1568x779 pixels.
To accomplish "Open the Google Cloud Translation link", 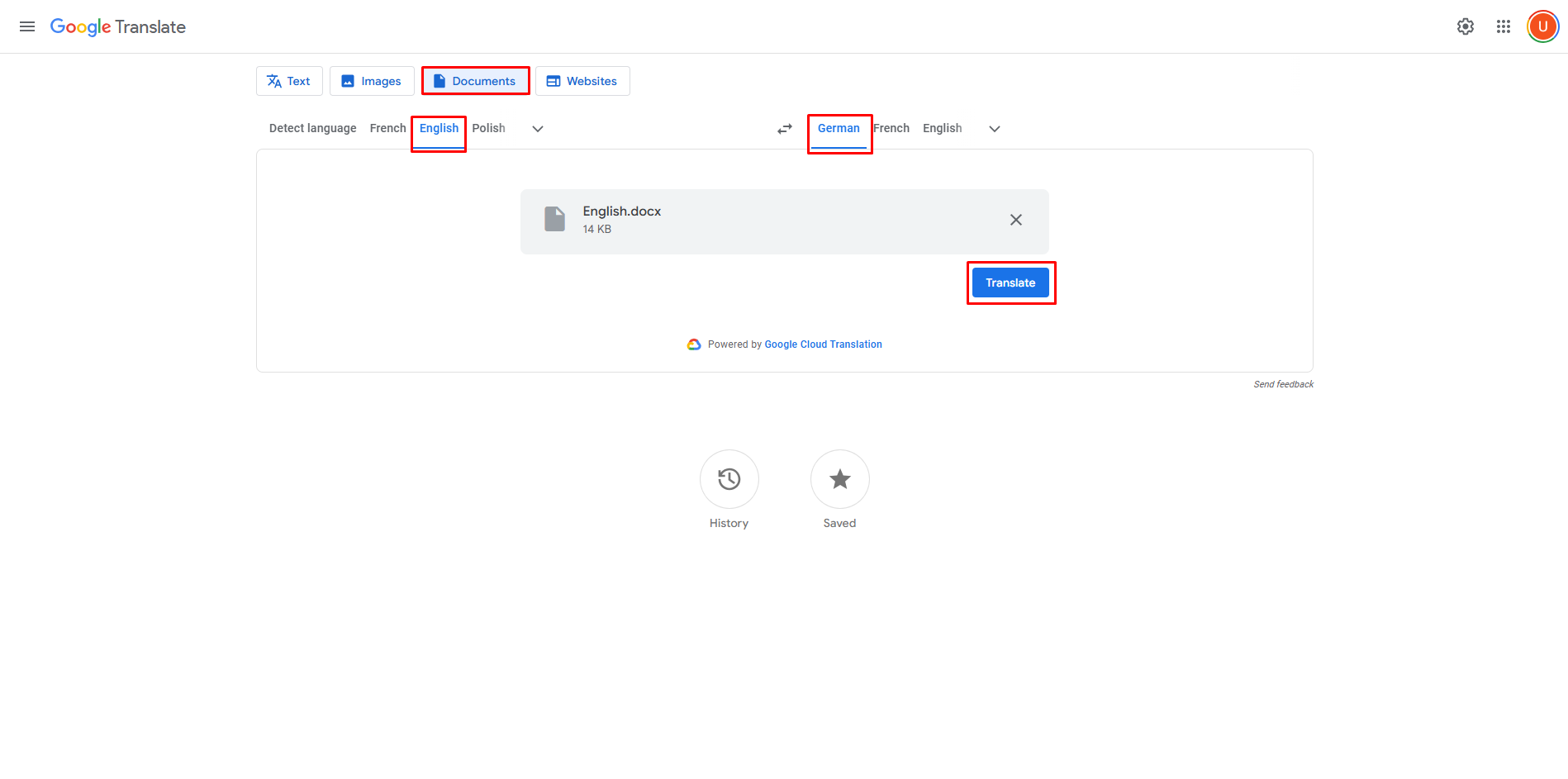I will (x=823, y=344).
